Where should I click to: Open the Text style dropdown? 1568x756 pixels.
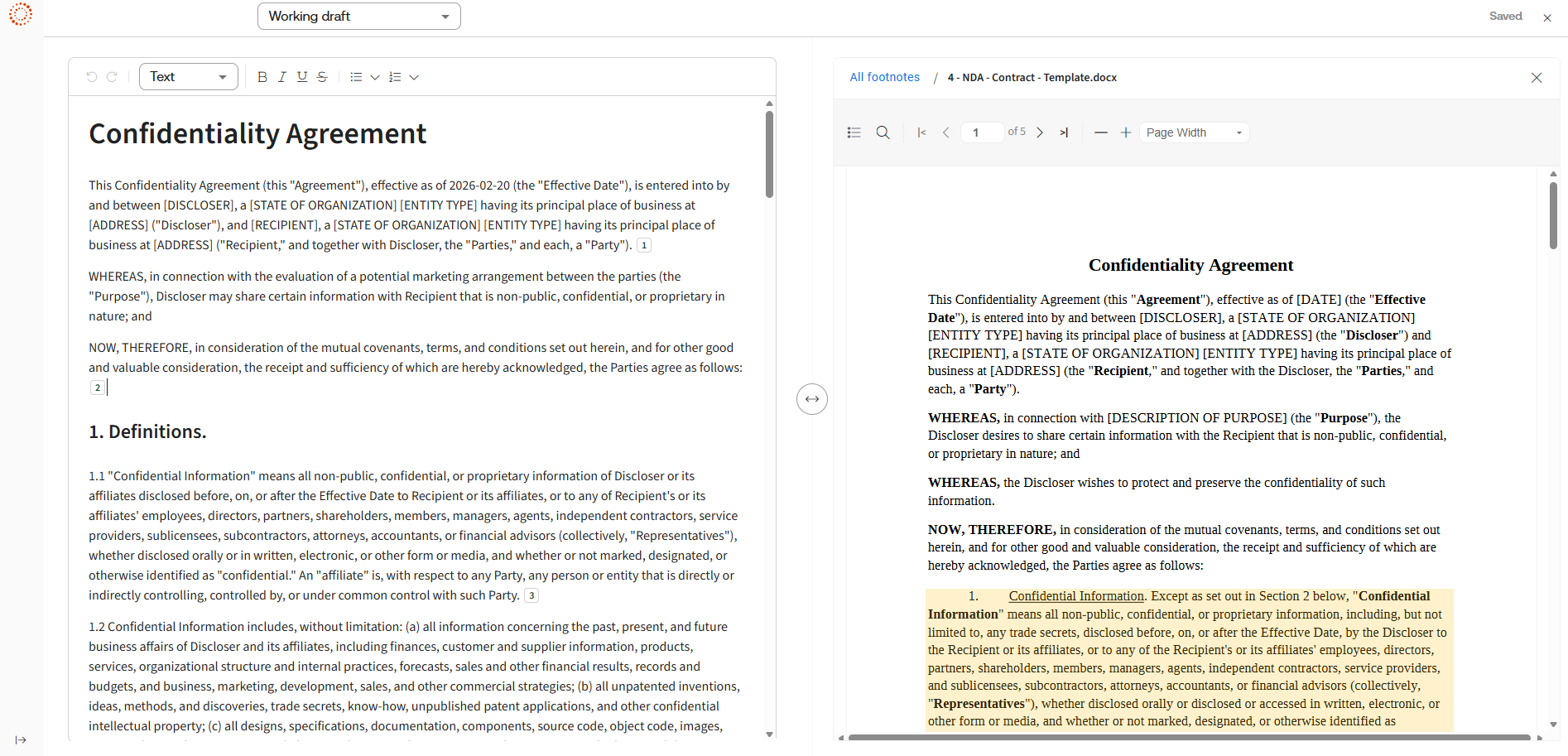(188, 77)
